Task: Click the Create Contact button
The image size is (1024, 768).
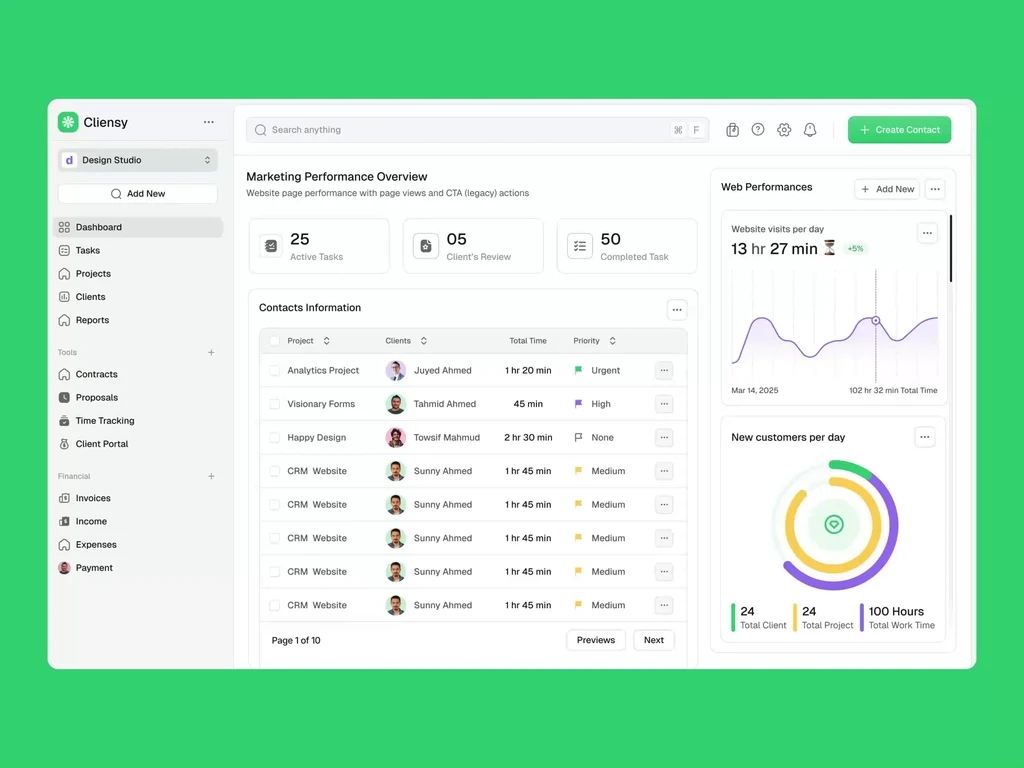Action: tap(899, 130)
